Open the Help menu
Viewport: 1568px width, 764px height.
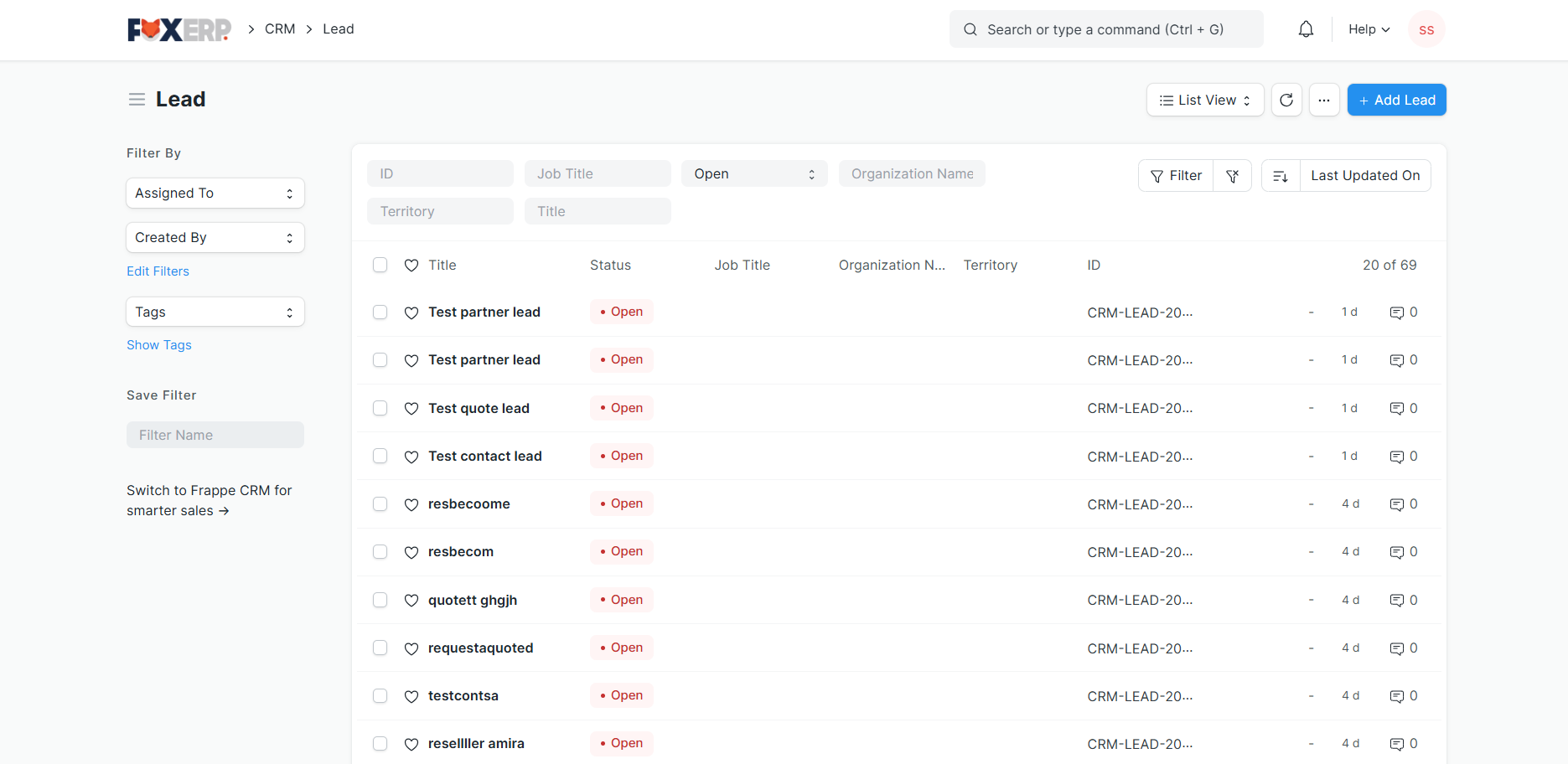(1369, 29)
